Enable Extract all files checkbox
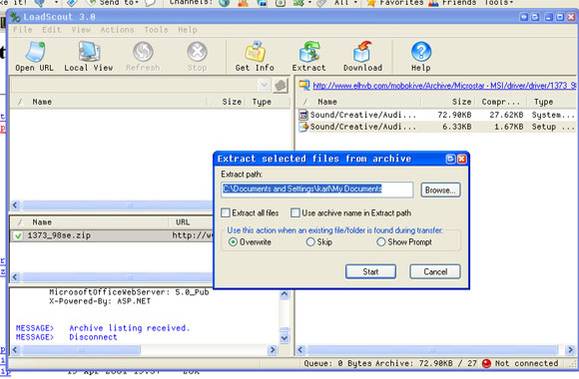Screen dimensions: 579x379 tap(225, 213)
